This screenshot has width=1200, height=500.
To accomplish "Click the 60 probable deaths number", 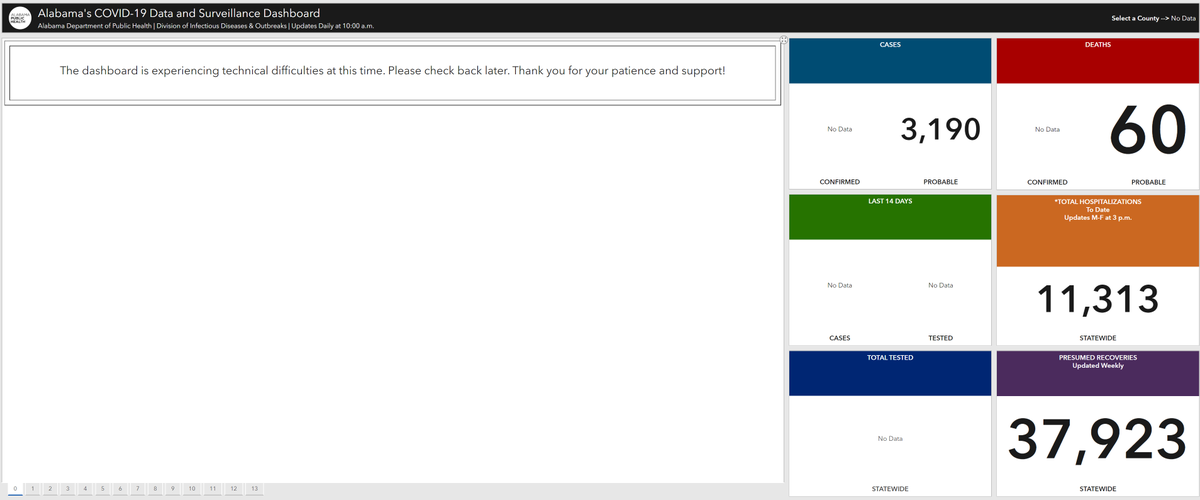I will (x=1146, y=130).
